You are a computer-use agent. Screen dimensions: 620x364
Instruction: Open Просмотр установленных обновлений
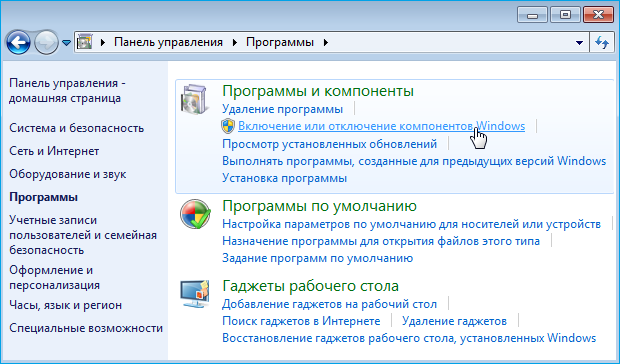click(329, 143)
